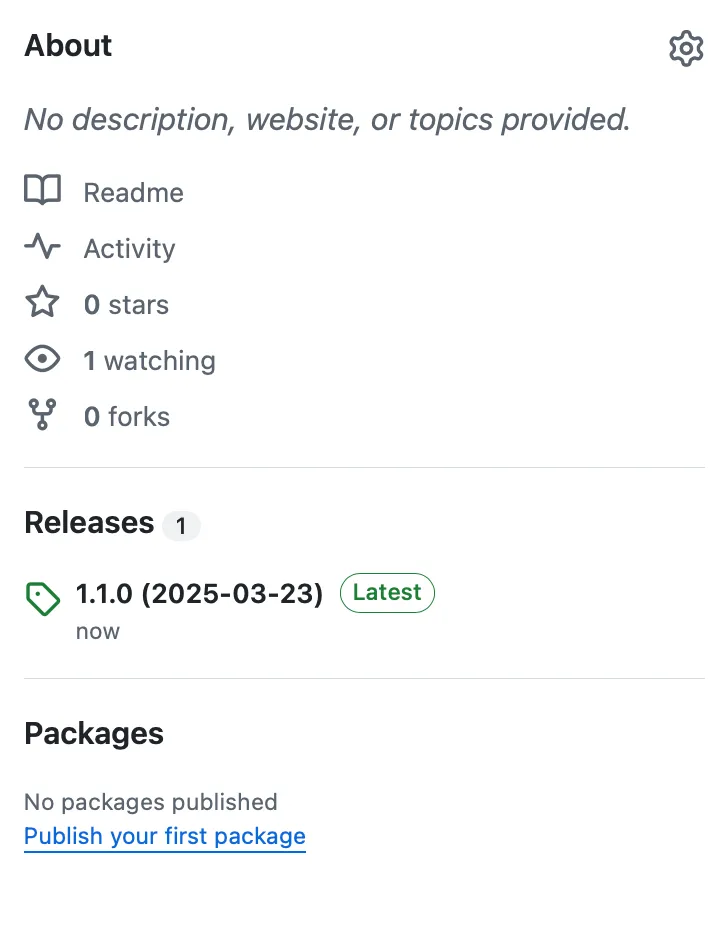The height and width of the screenshot is (926, 720).
Task: Click the now timestamp under the release
Action: (97, 630)
